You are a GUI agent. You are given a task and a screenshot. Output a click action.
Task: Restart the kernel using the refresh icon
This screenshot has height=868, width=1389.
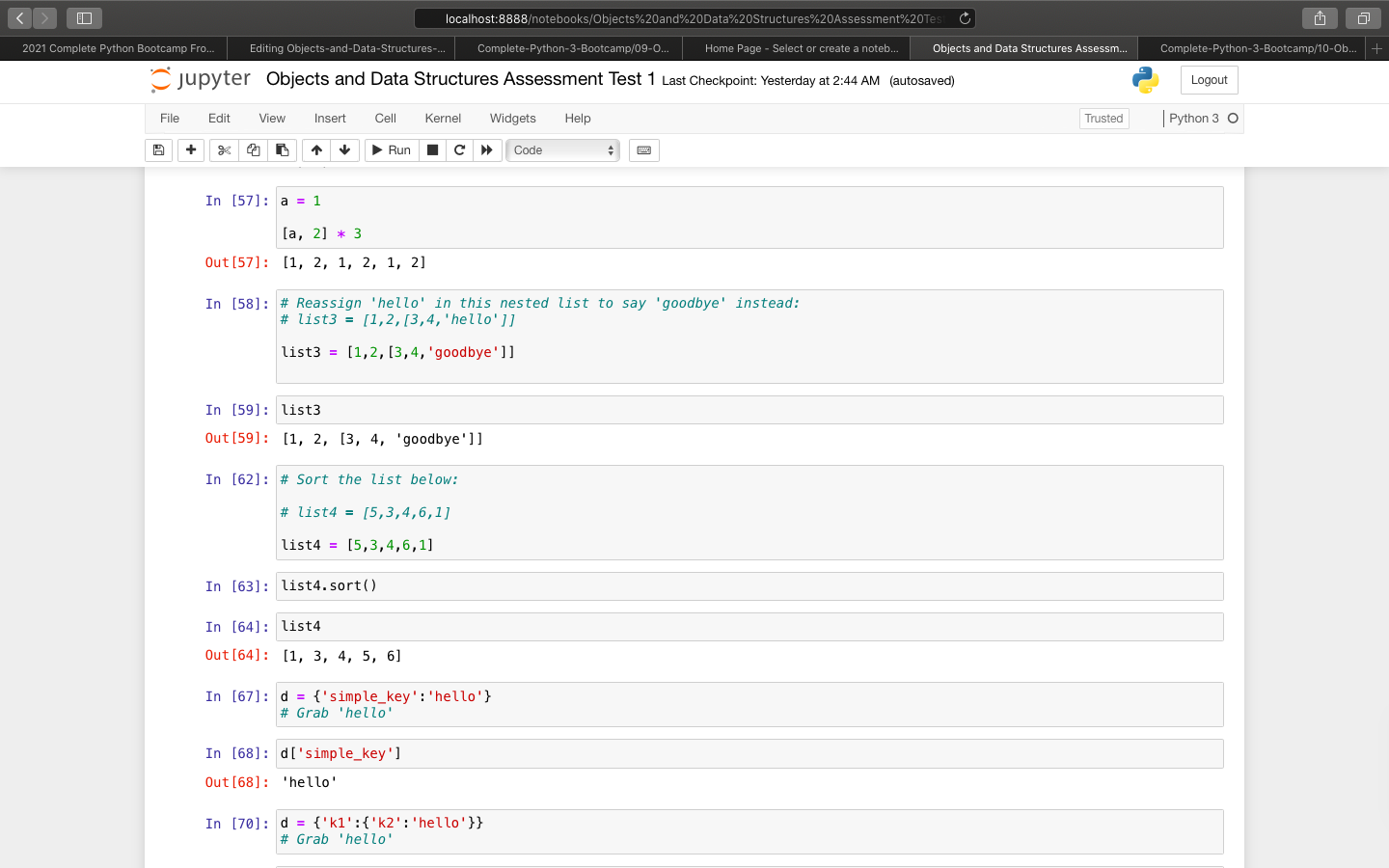point(459,149)
